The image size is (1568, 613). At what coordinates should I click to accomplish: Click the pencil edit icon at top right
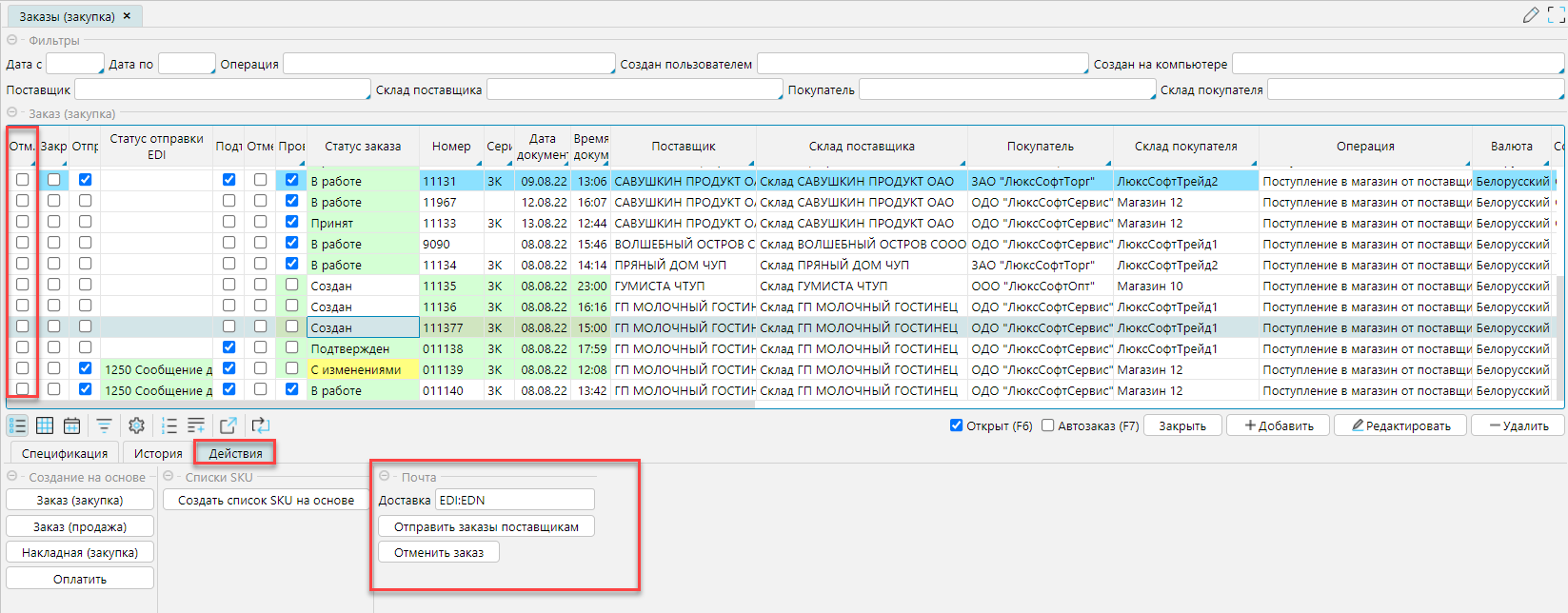pos(1531,15)
